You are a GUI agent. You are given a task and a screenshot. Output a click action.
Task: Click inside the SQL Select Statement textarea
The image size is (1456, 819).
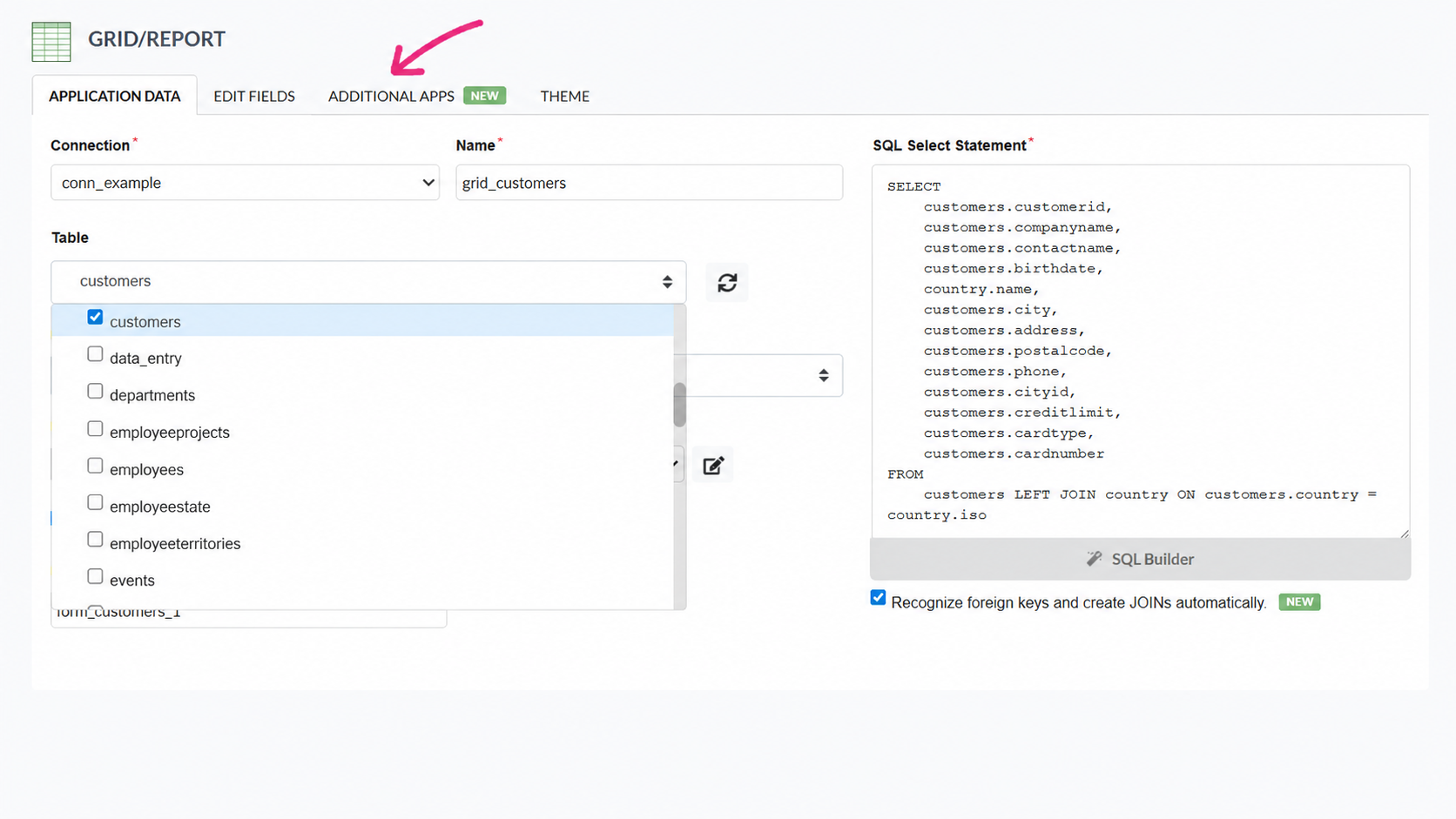(1140, 351)
